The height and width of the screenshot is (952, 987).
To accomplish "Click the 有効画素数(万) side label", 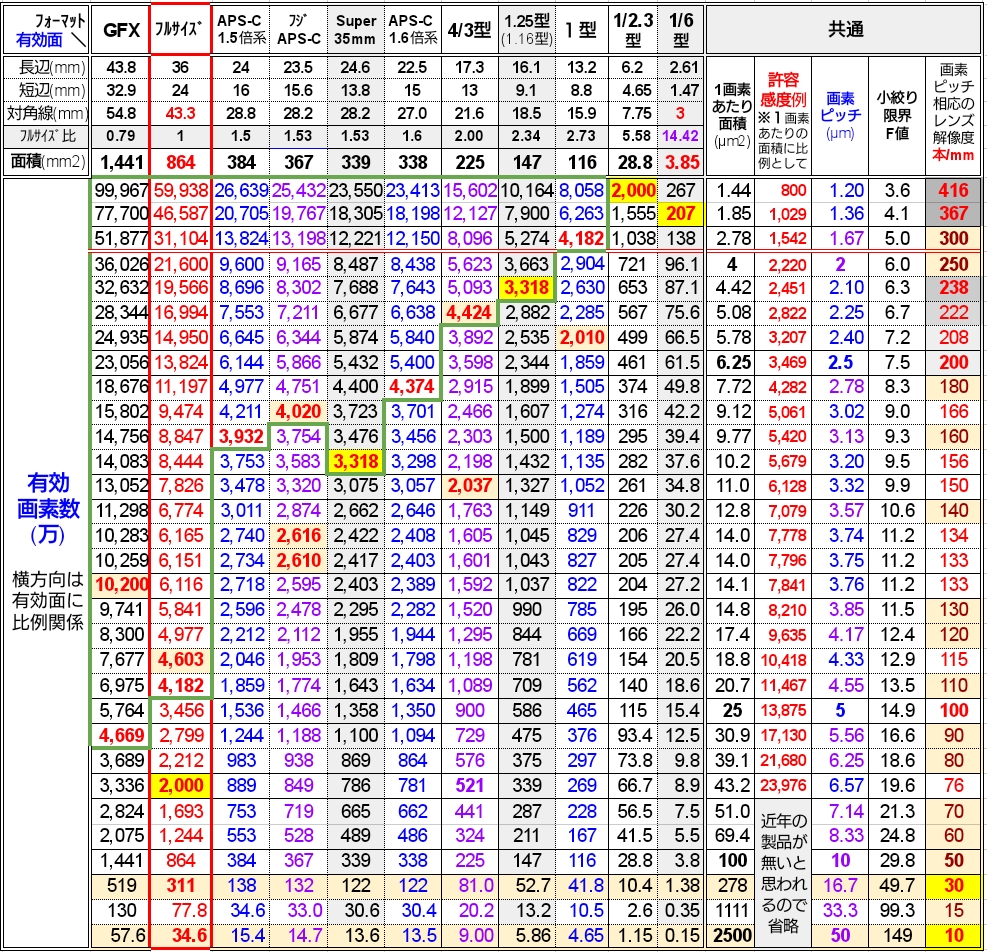I will click(48, 509).
